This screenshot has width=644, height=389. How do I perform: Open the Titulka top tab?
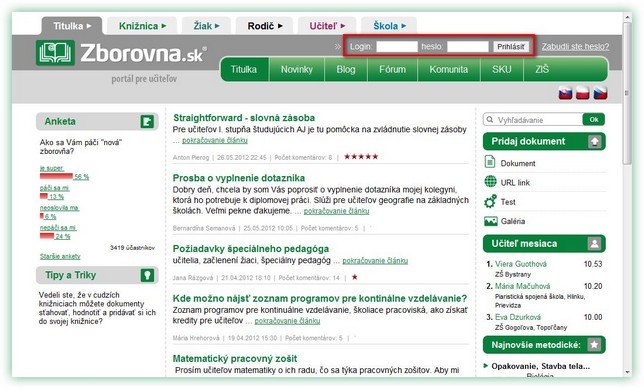tap(72, 26)
